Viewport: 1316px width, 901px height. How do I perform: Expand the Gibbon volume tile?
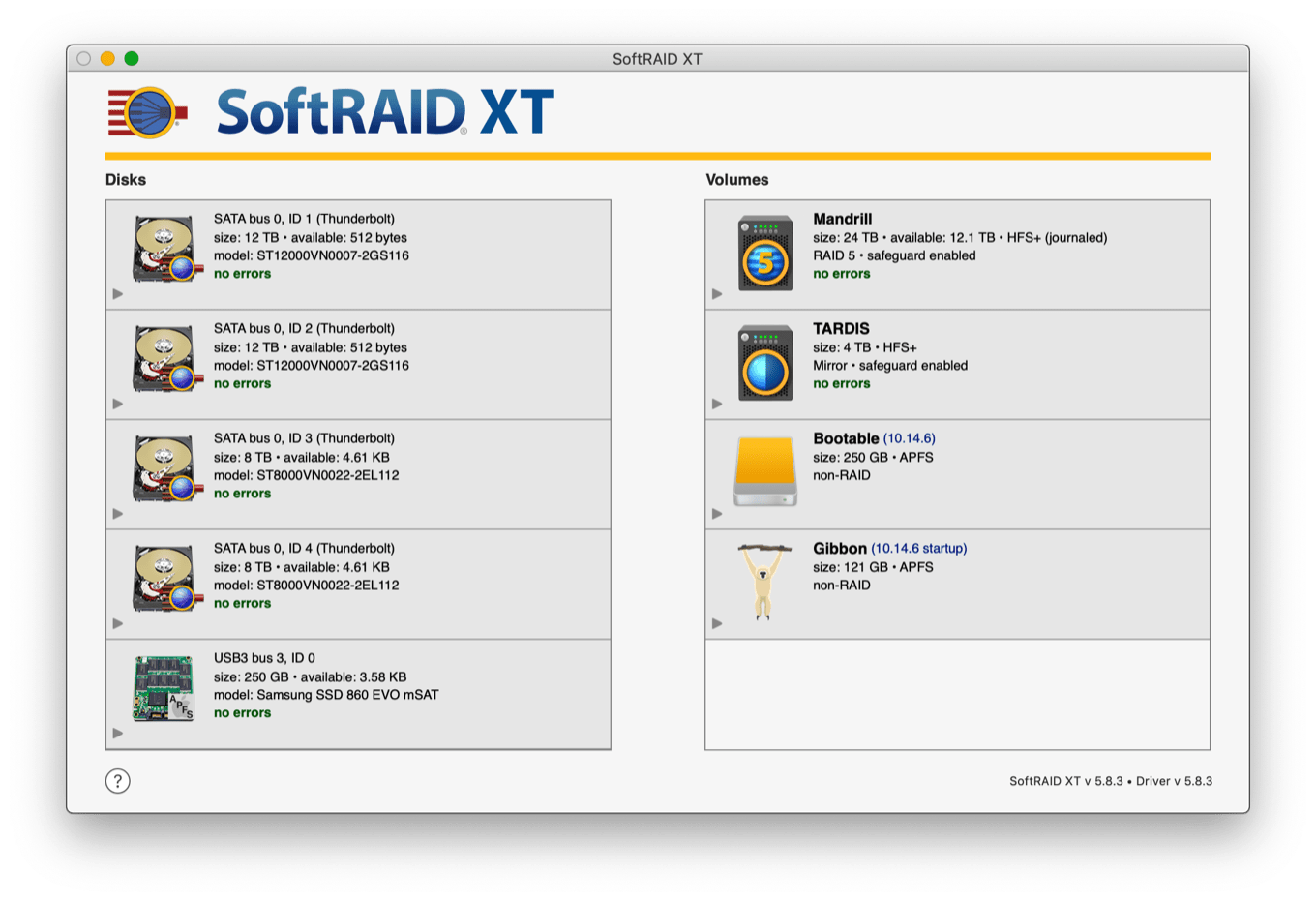(717, 623)
